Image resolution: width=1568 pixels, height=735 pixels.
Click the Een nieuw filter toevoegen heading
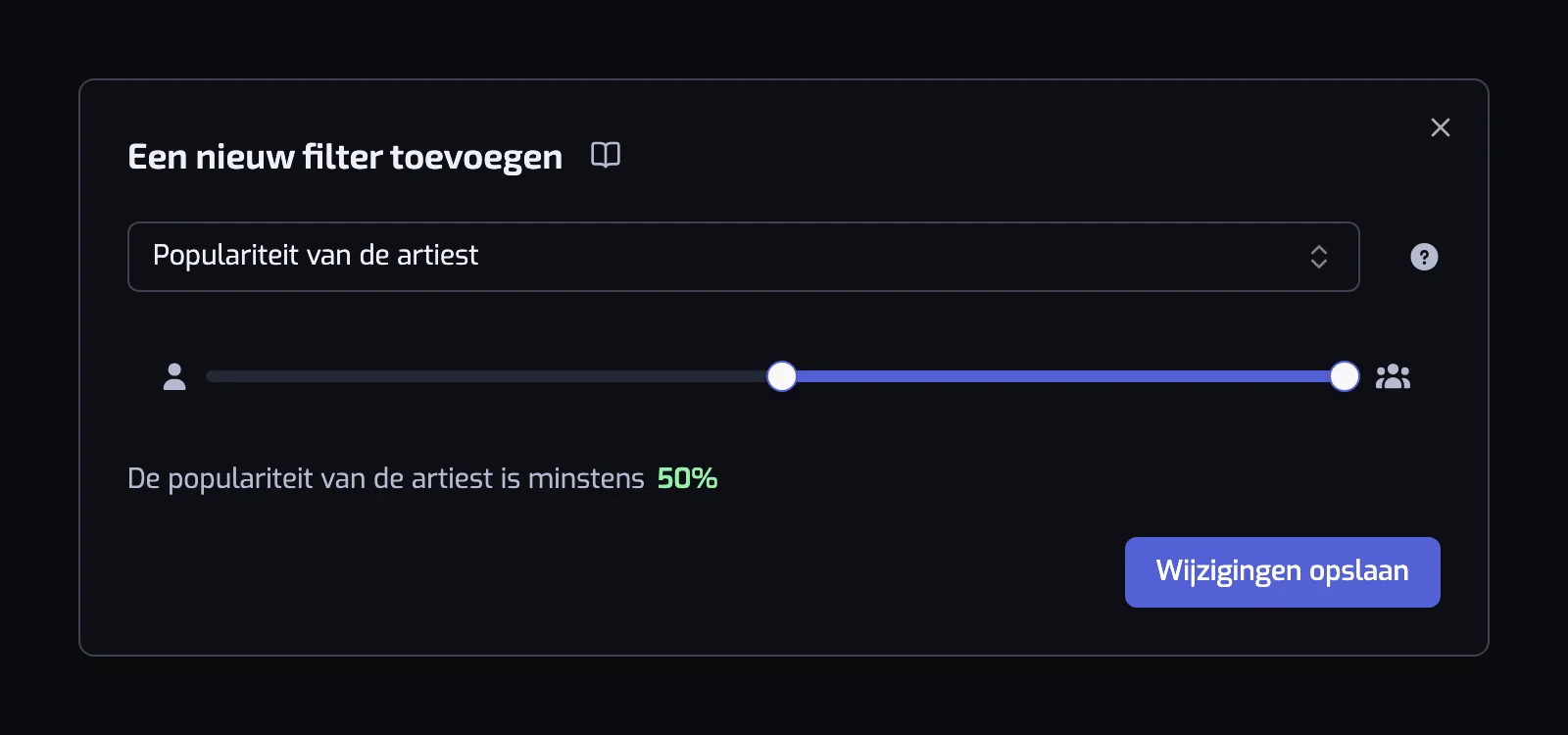click(345, 157)
